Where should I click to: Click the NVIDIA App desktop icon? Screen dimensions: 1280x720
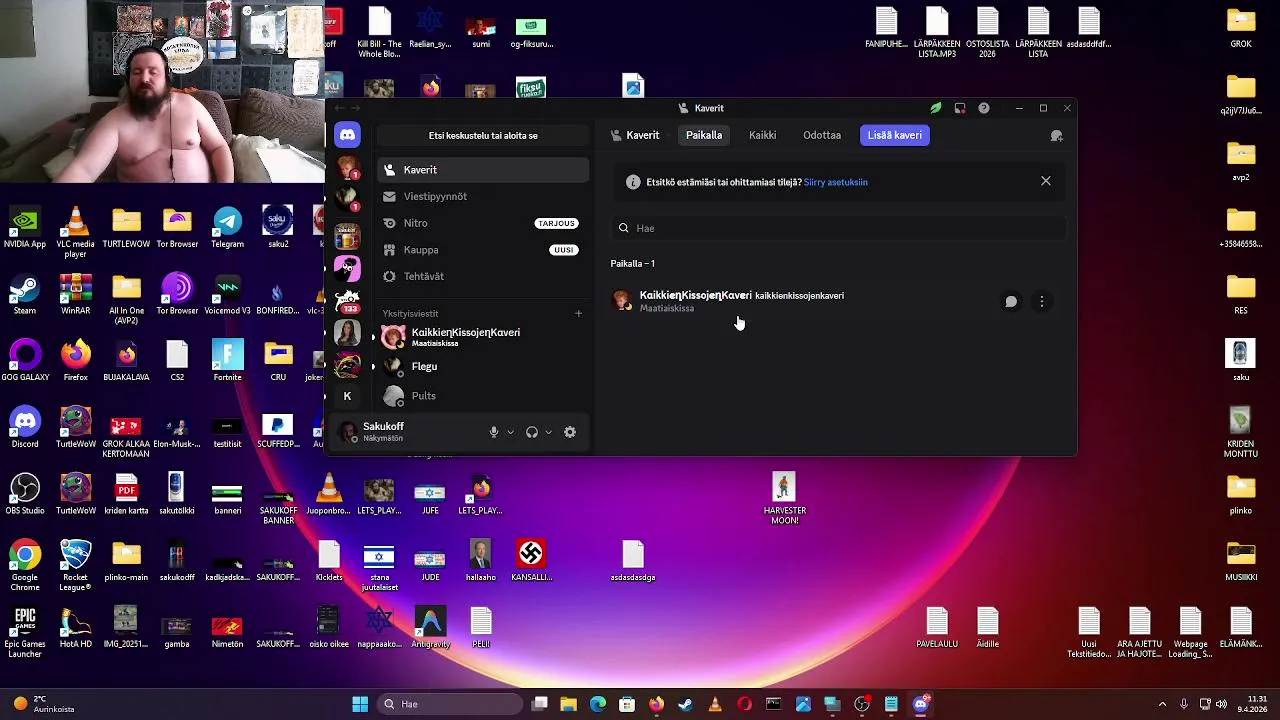25,227
